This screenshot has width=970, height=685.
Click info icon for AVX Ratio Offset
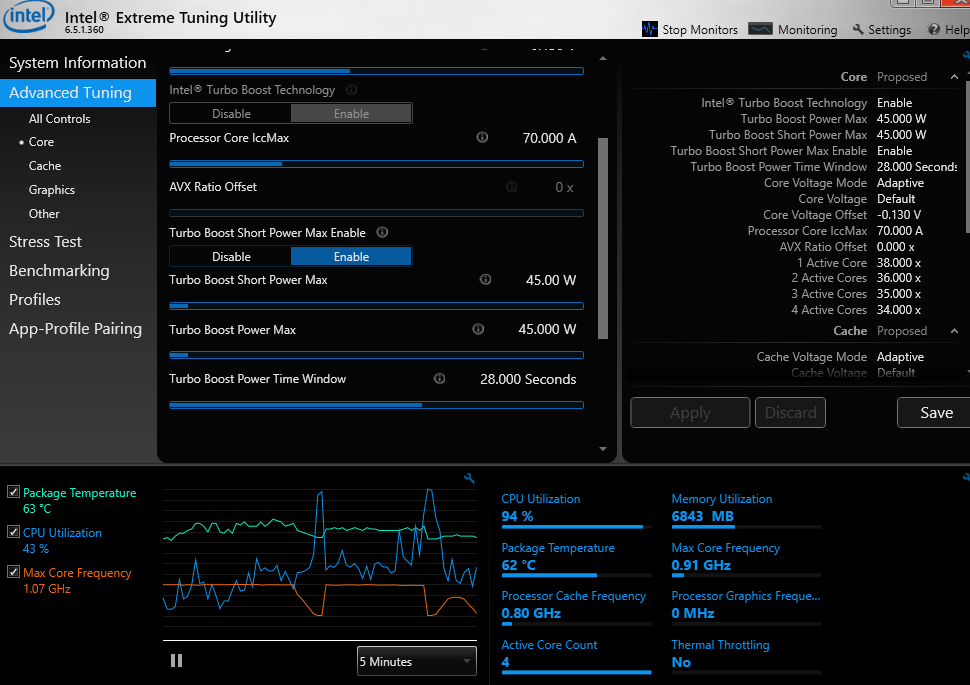512,187
